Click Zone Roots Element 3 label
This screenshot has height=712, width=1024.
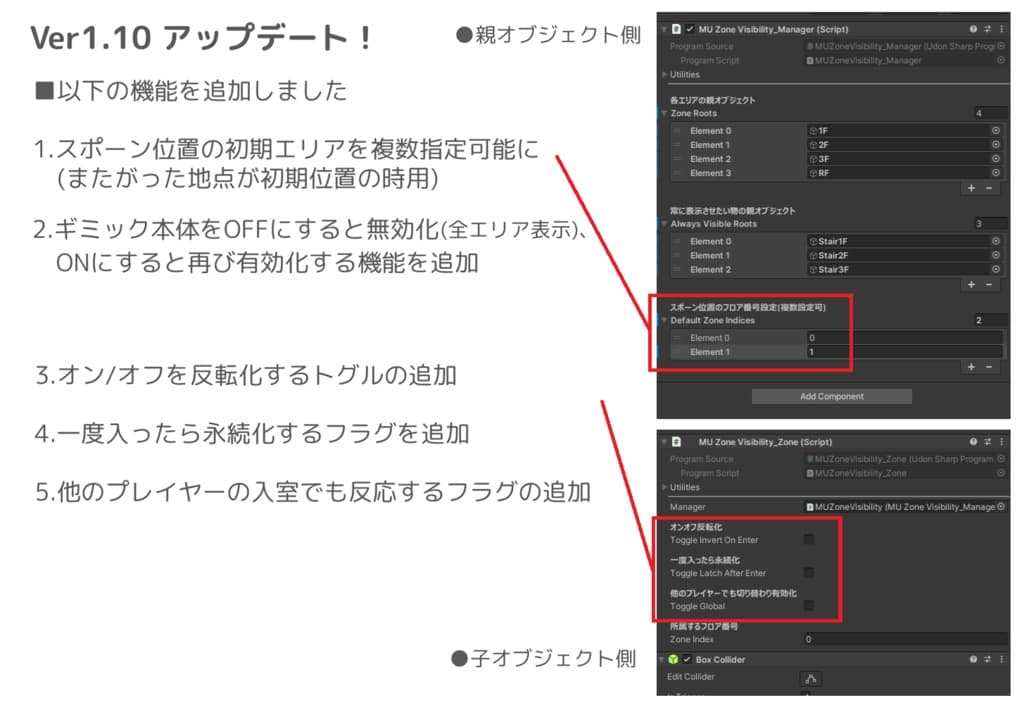tap(711, 173)
